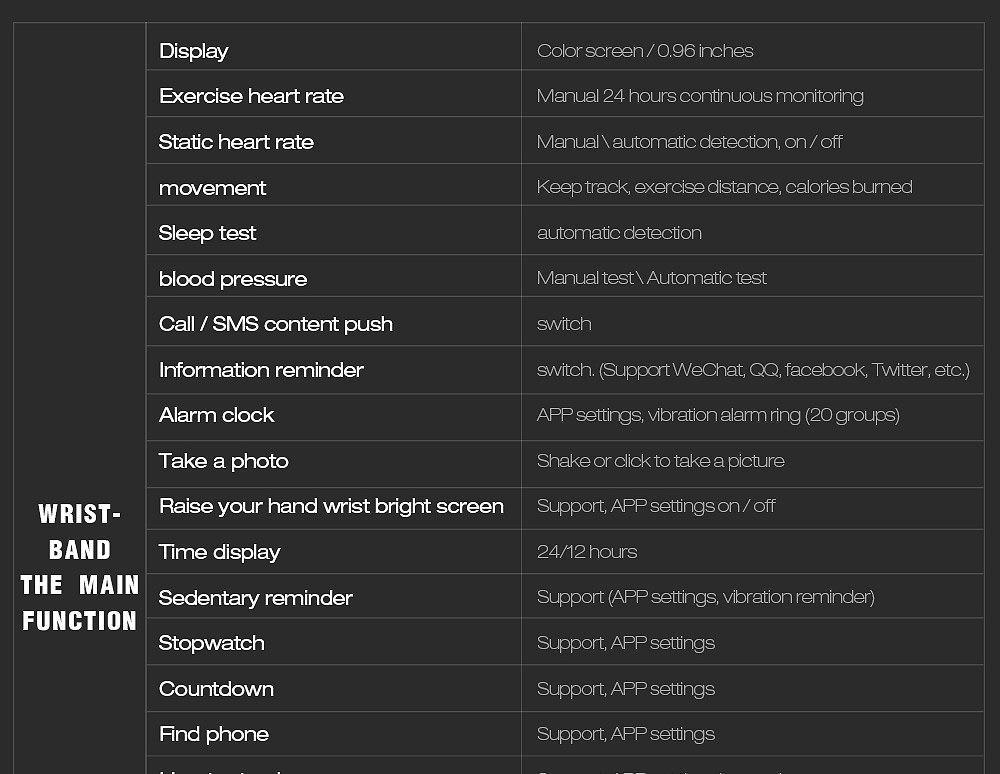Image resolution: width=1000 pixels, height=774 pixels.
Task: Select the "24/12 hours" time display value
Action: pyautogui.click(x=587, y=552)
